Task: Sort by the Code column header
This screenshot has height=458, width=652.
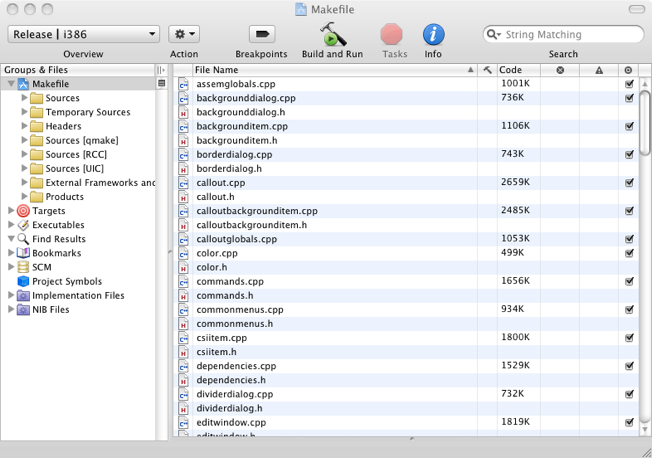Action: (x=517, y=70)
